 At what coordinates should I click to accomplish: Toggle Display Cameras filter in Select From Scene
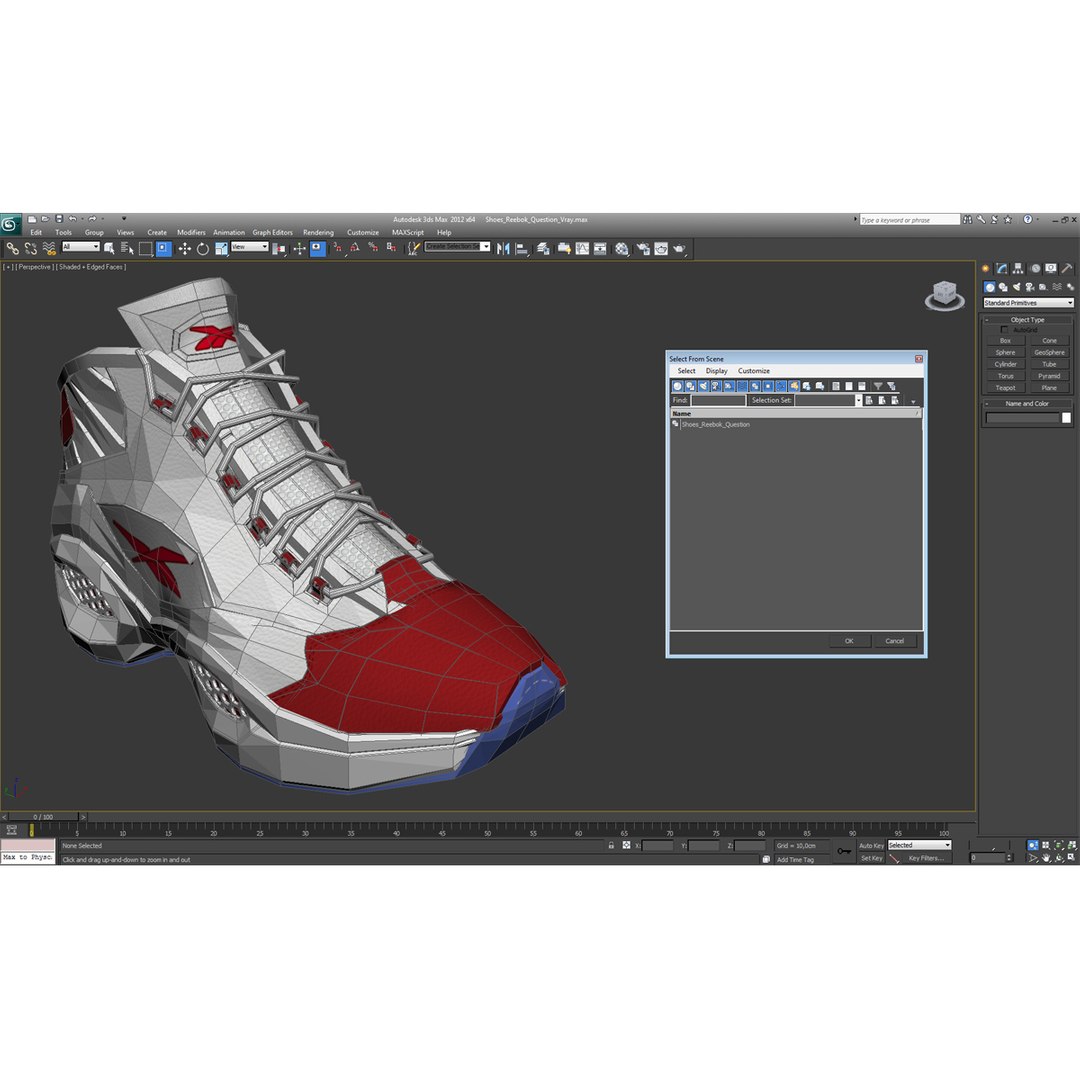[x=716, y=386]
